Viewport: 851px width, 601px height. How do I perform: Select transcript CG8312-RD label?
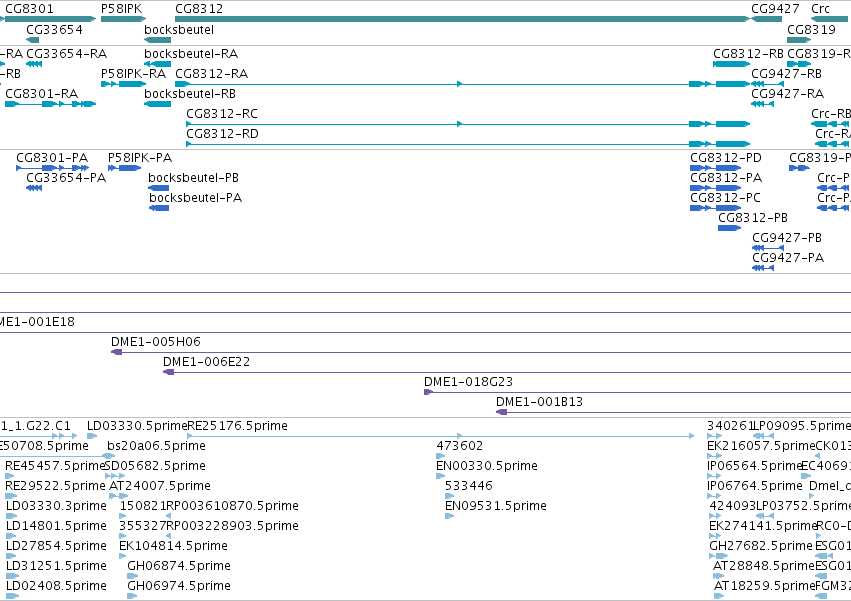223,134
